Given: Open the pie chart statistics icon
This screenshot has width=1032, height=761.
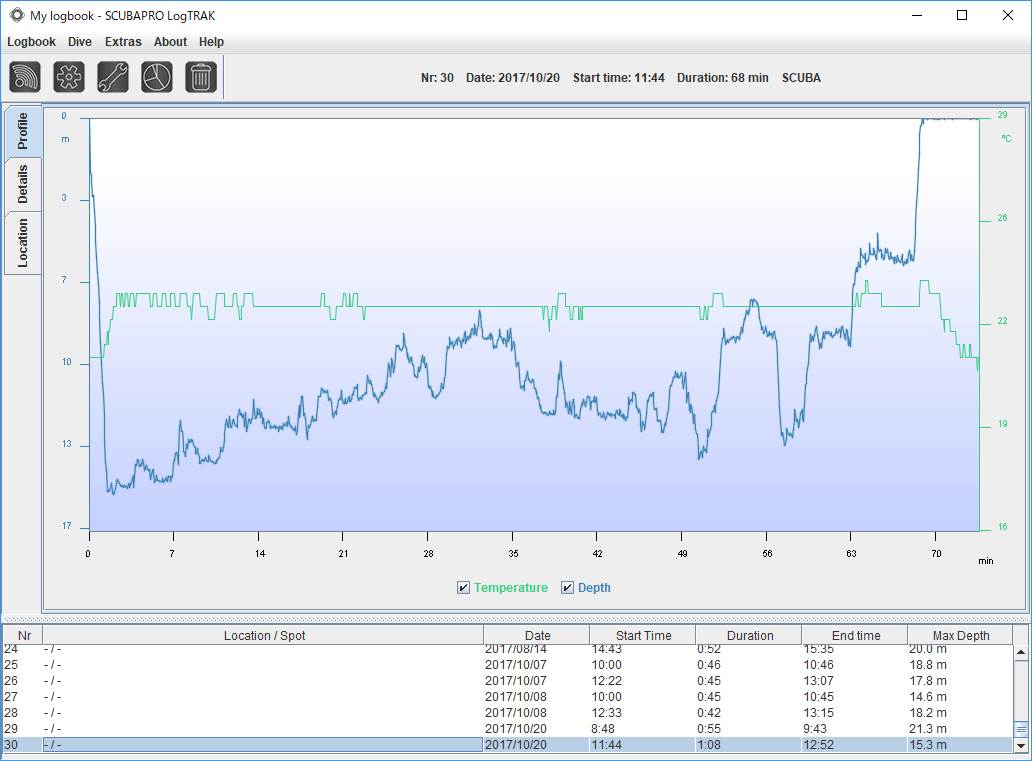Looking at the screenshot, I should 157,77.
